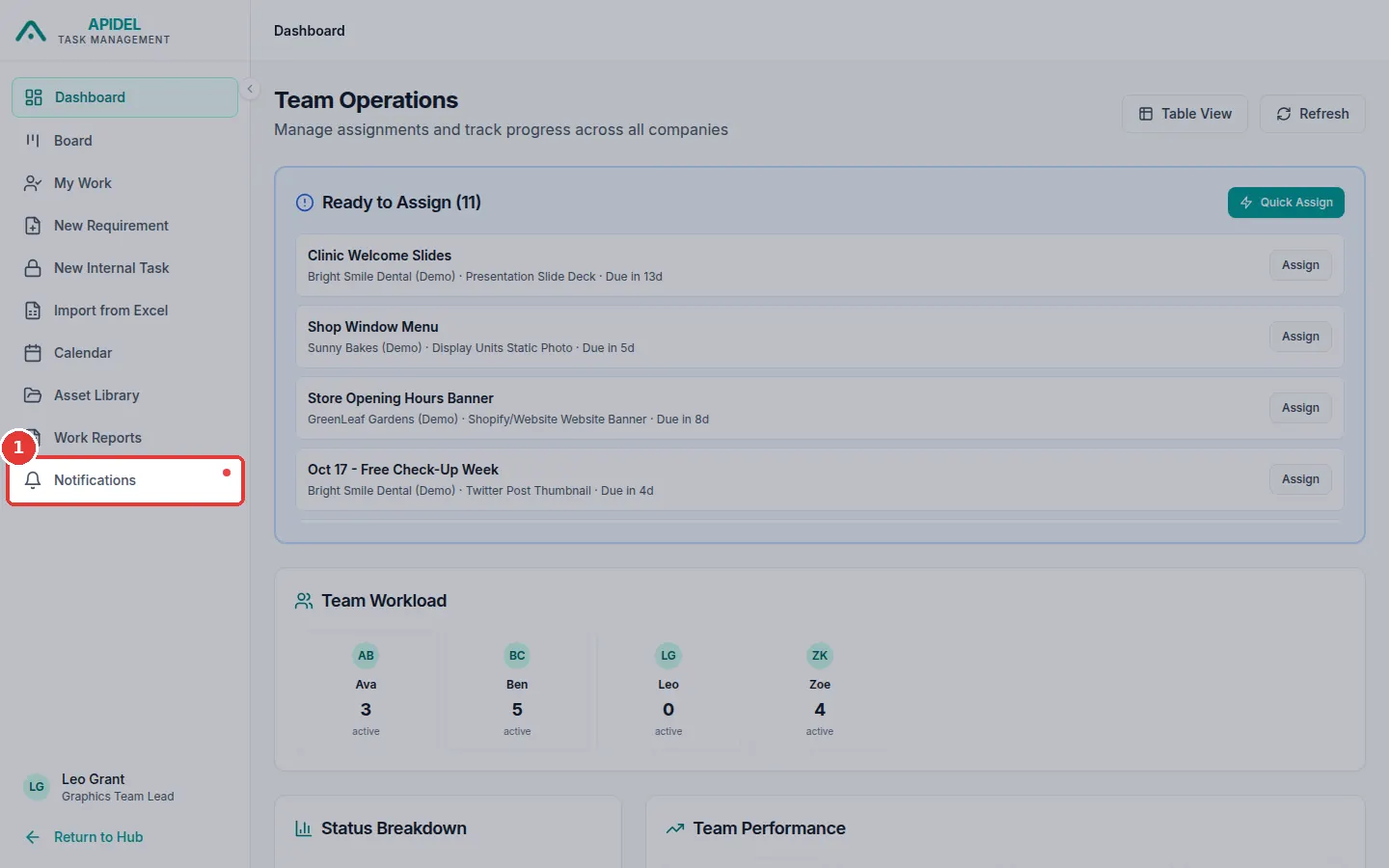
Task: Click the New Internal Task lock icon
Action: (33, 268)
